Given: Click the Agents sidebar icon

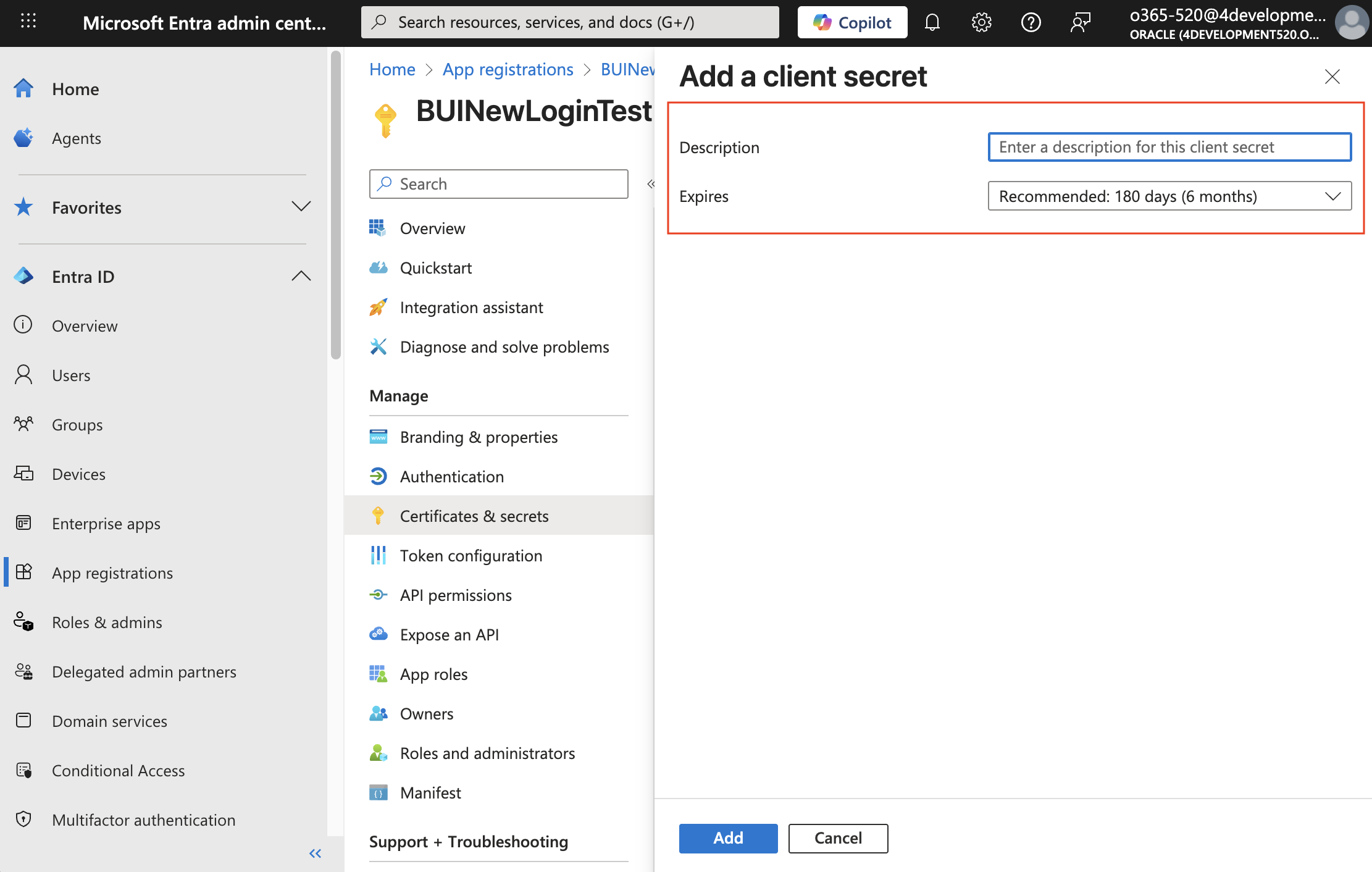Looking at the screenshot, I should click(23, 138).
